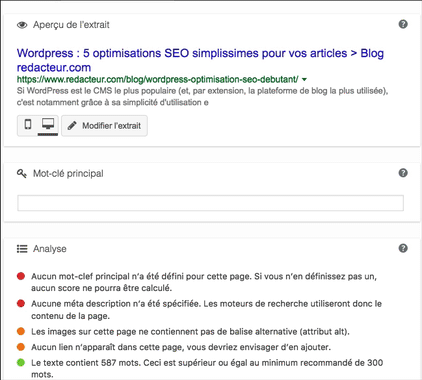Viewport: 422px width, 380px height.
Task: Click the green redacteur.com URL
Action: [x=158, y=79]
